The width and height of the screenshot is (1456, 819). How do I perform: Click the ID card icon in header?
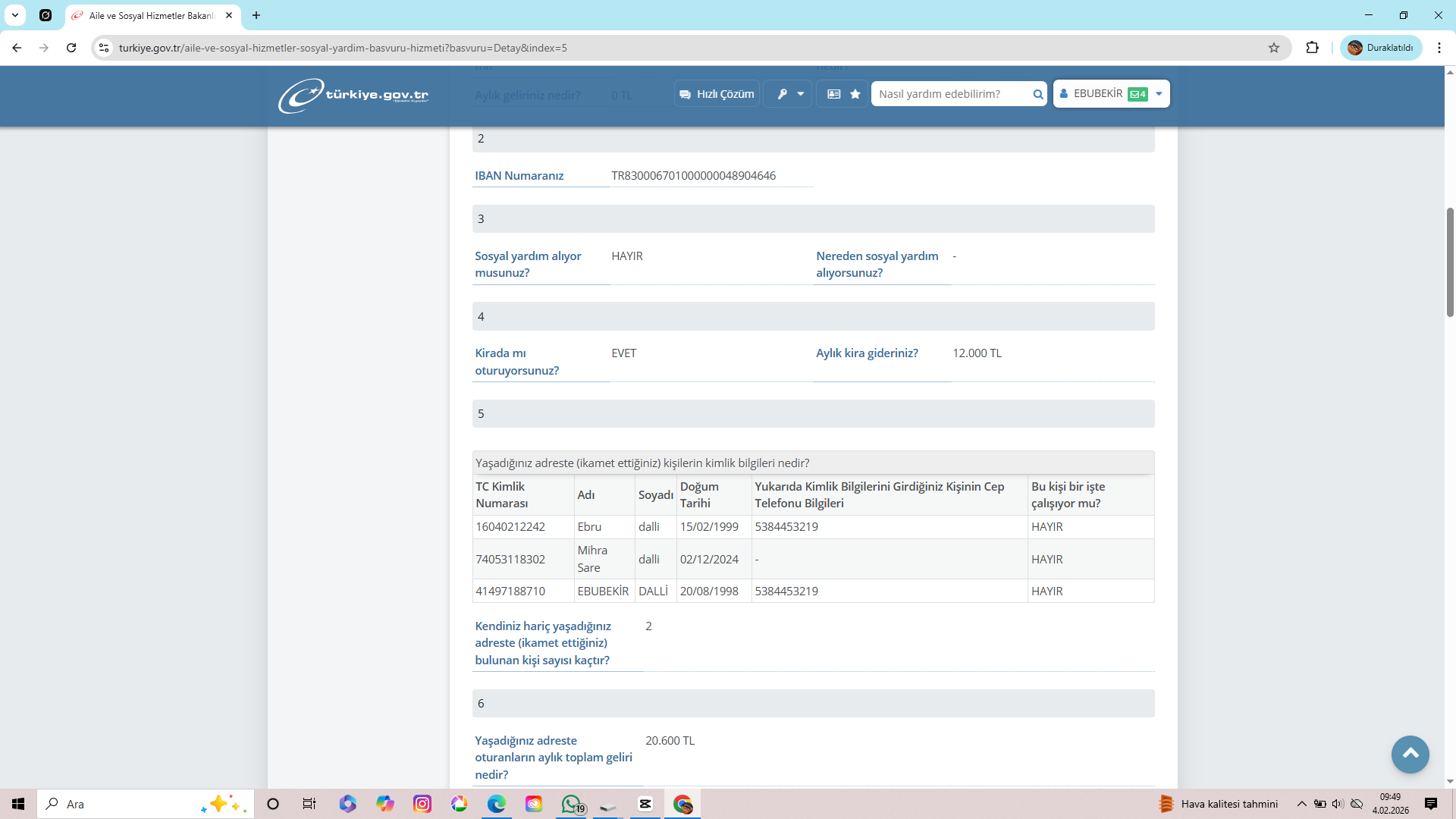(x=833, y=94)
